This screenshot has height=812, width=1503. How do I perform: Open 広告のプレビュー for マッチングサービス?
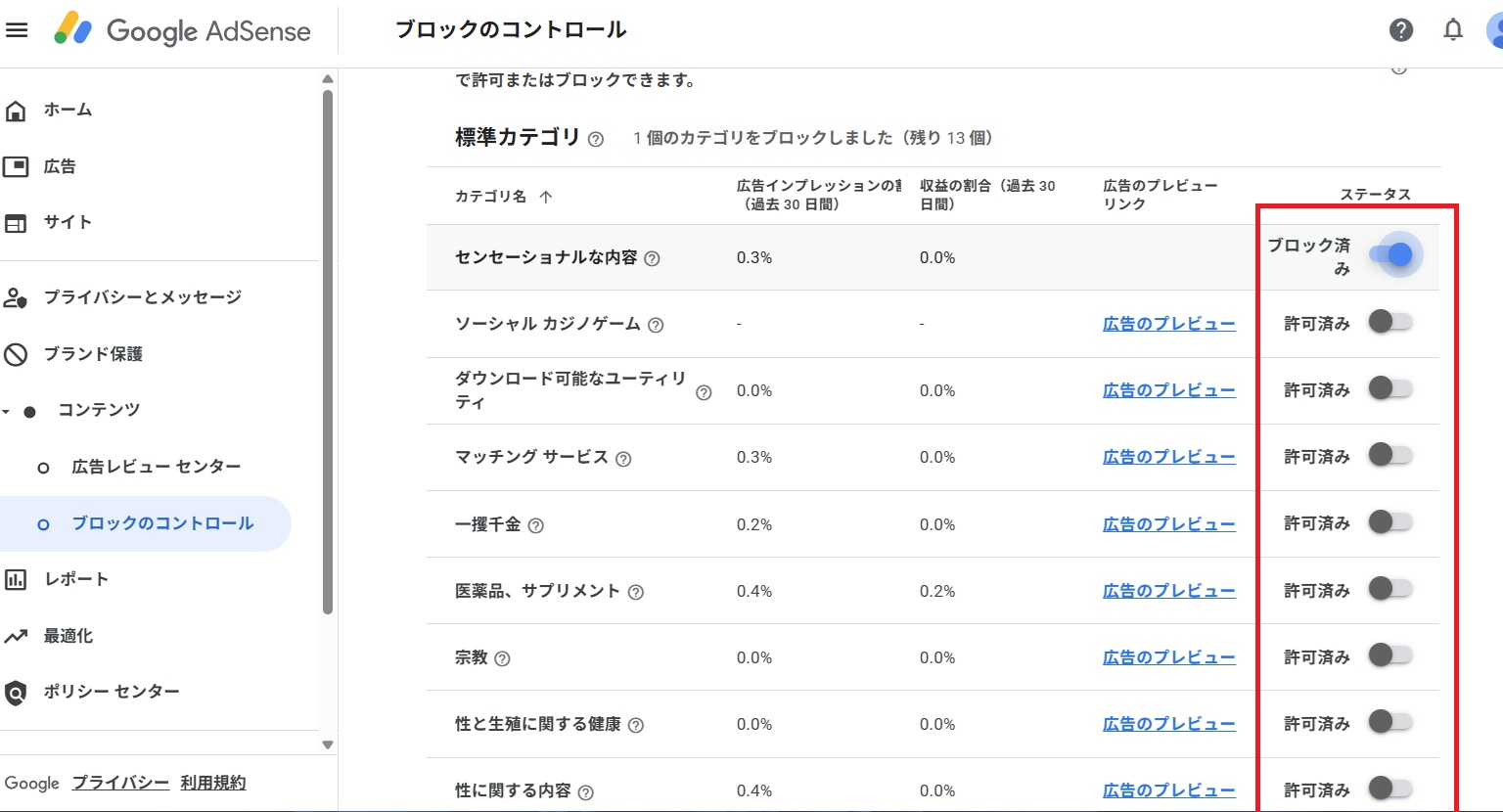(x=1168, y=456)
